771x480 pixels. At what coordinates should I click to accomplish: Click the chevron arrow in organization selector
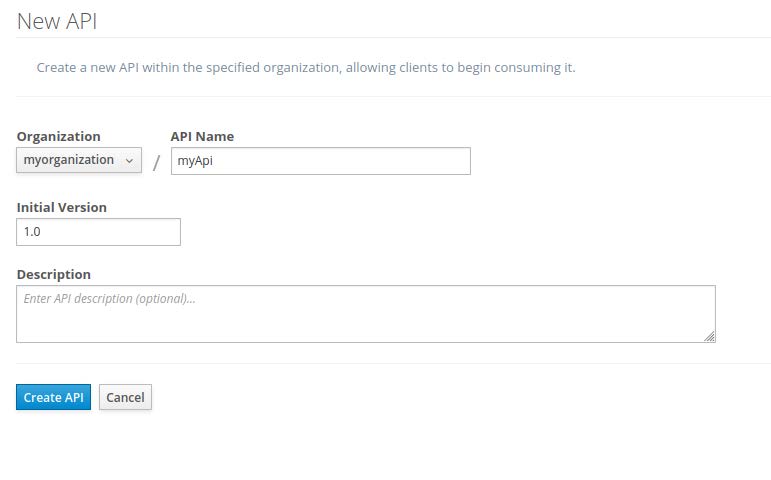pos(129,161)
